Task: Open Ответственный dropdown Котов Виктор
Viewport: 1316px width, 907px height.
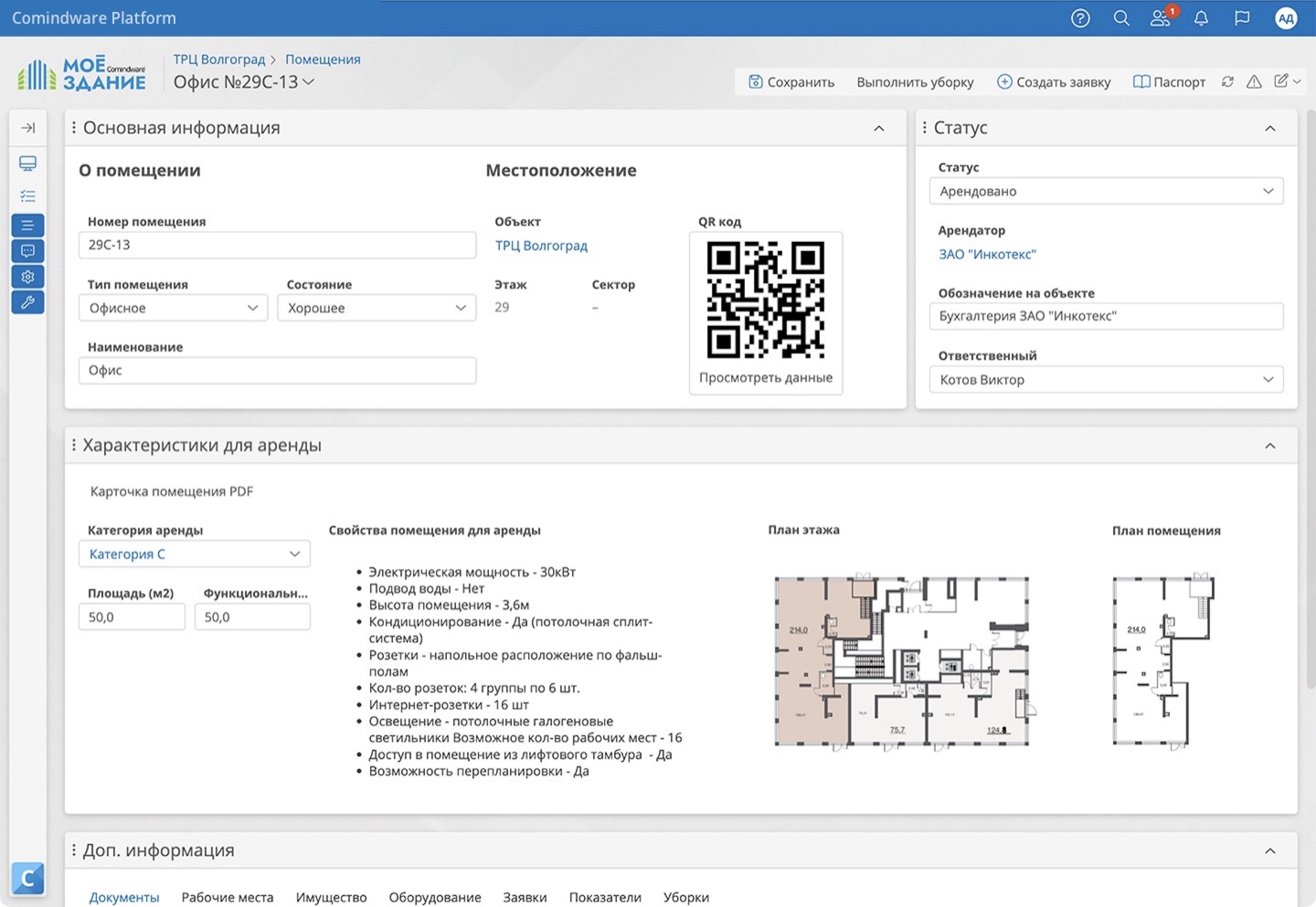Action: pos(1107,380)
